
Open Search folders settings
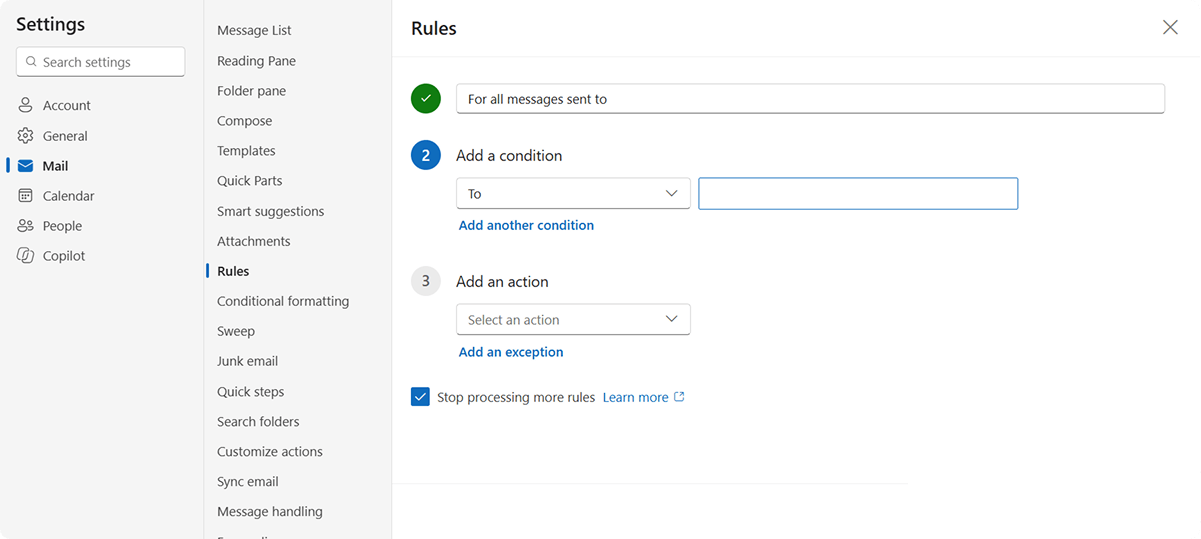tap(258, 422)
